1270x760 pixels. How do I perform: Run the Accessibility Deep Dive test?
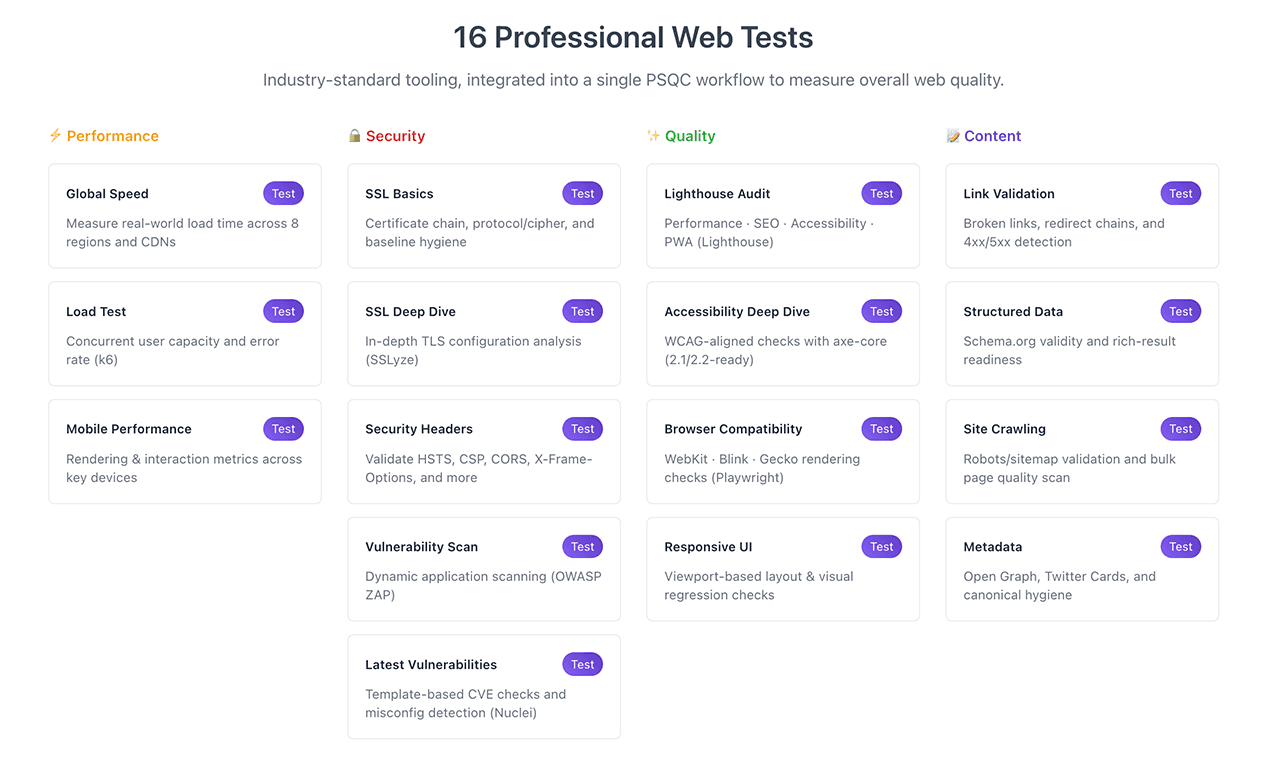click(x=881, y=311)
